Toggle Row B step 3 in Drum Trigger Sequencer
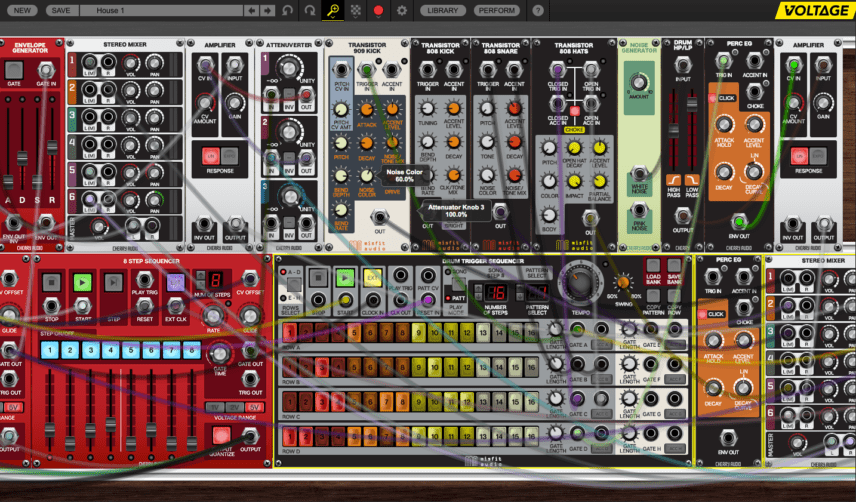Image resolution: width=856 pixels, height=502 pixels. click(322, 367)
